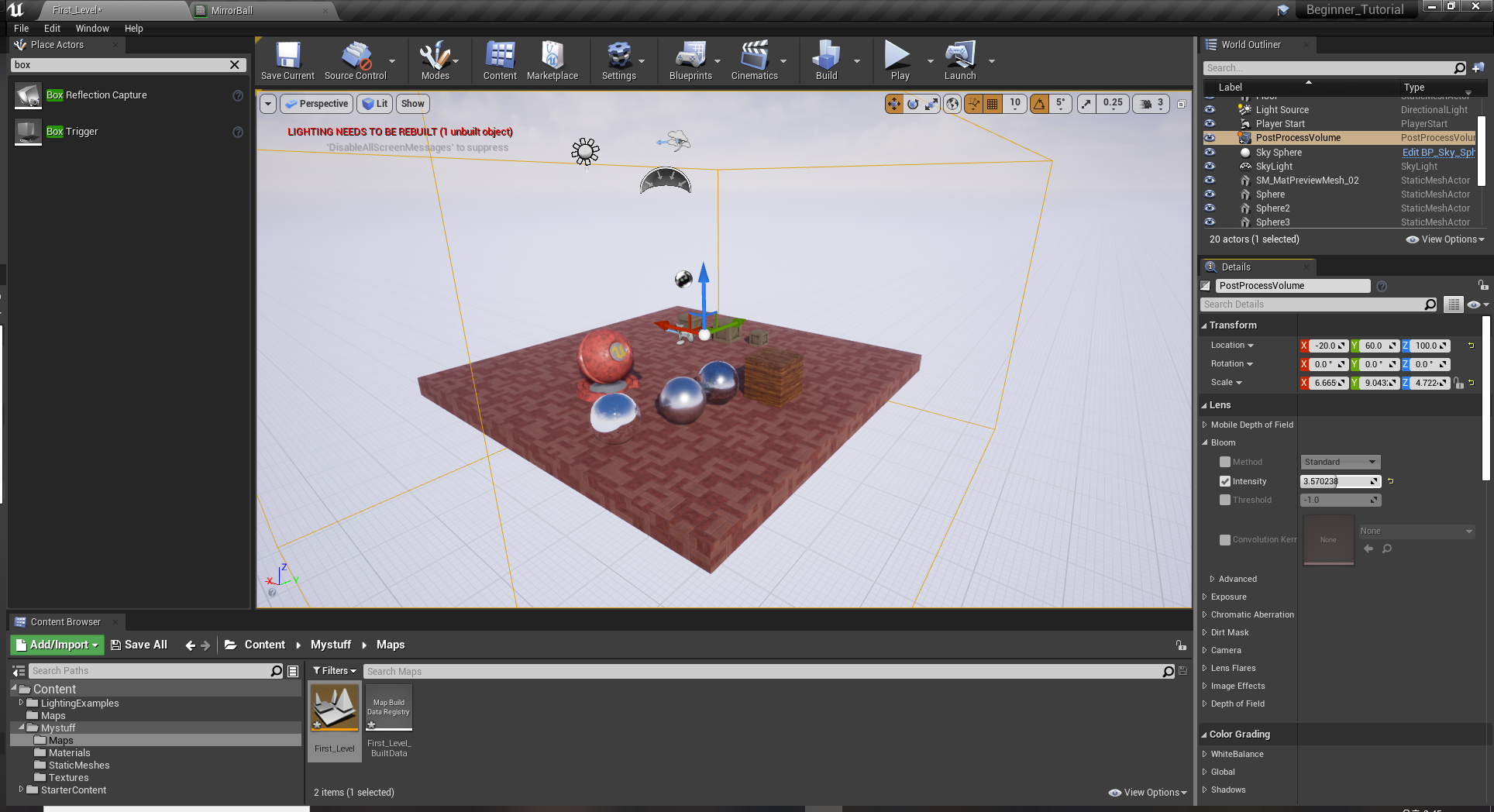
Task: Expand the Mobile Depth of Field section
Action: point(1205,425)
